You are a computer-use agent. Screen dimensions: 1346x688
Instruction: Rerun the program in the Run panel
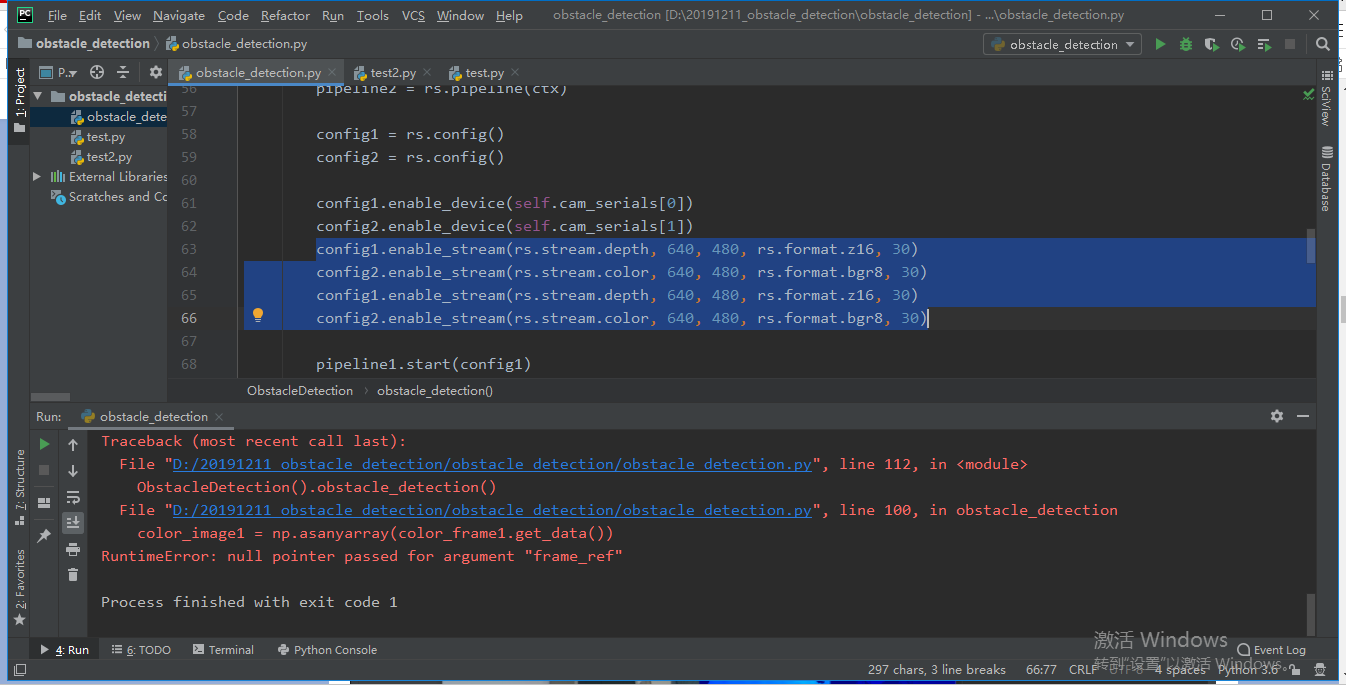click(x=43, y=442)
